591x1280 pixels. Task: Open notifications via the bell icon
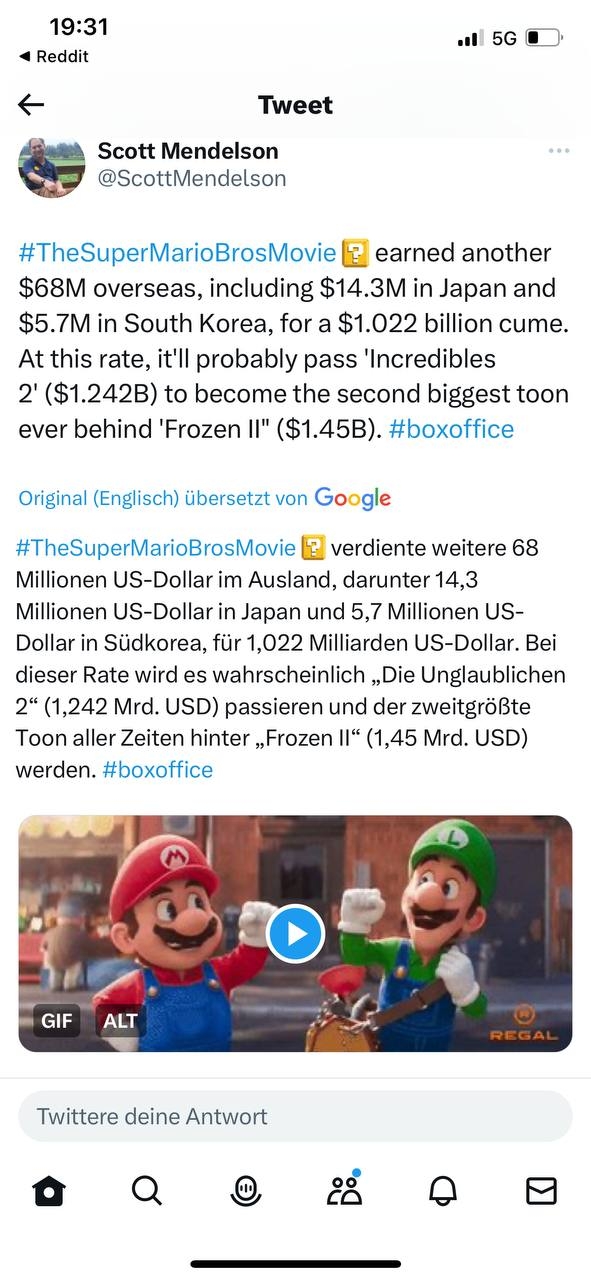click(x=443, y=1190)
